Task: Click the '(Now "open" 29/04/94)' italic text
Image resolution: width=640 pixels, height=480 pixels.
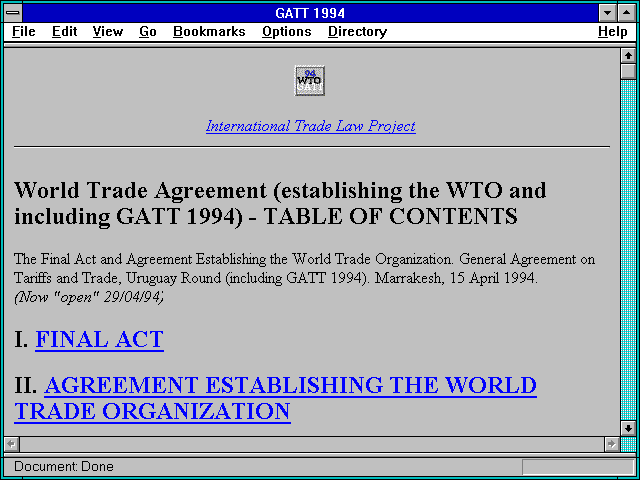Action: [89, 297]
